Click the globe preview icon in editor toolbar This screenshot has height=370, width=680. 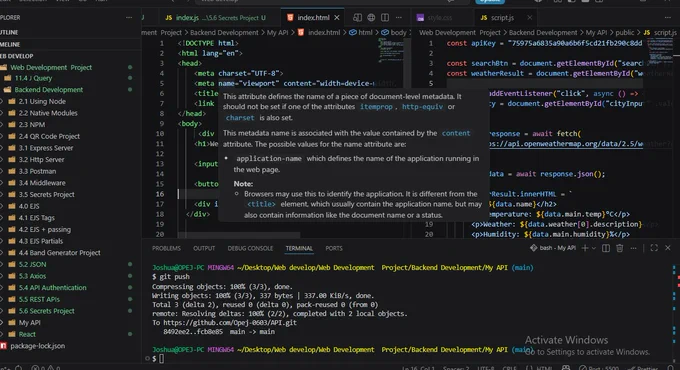click(371, 17)
